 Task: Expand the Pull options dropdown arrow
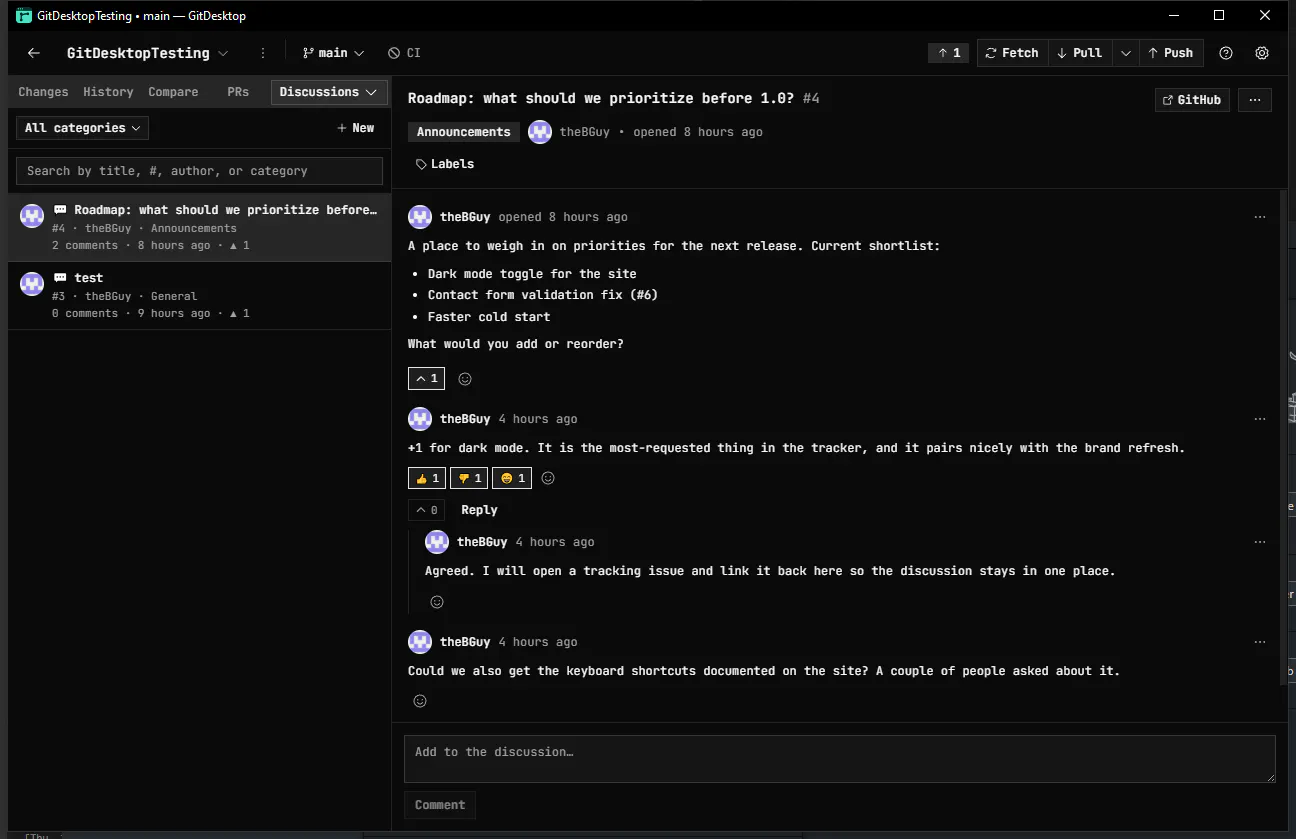(1126, 53)
